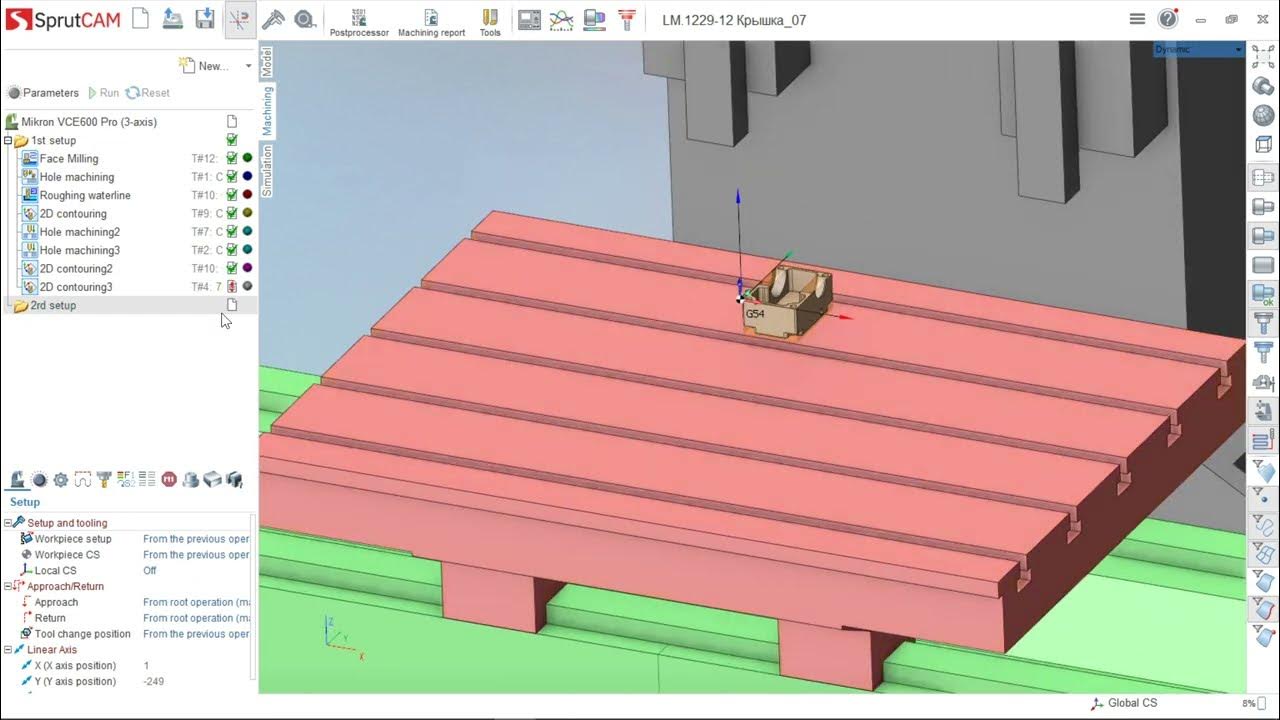
Task: Edit Workpiece setup value
Action: point(196,539)
